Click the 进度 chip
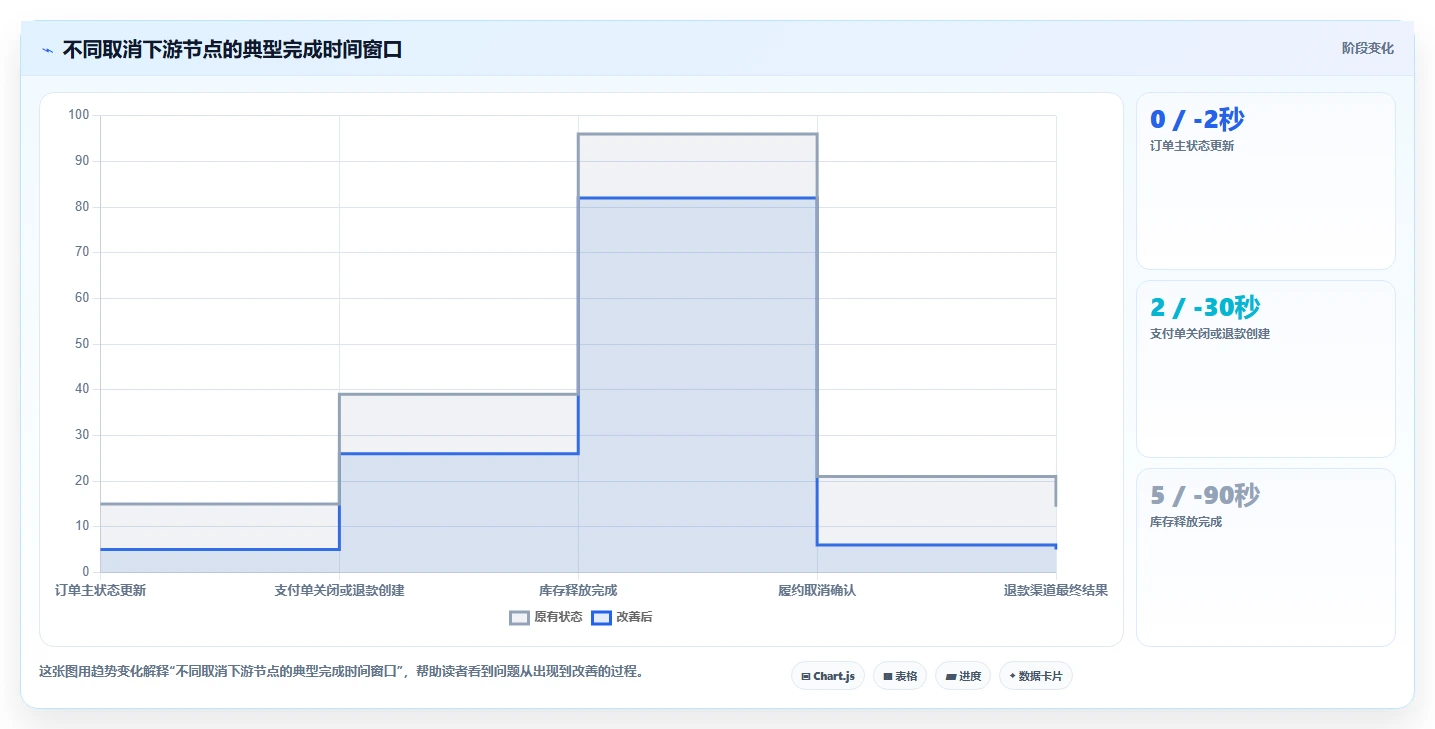This screenshot has height=729, width=1435. (963, 676)
